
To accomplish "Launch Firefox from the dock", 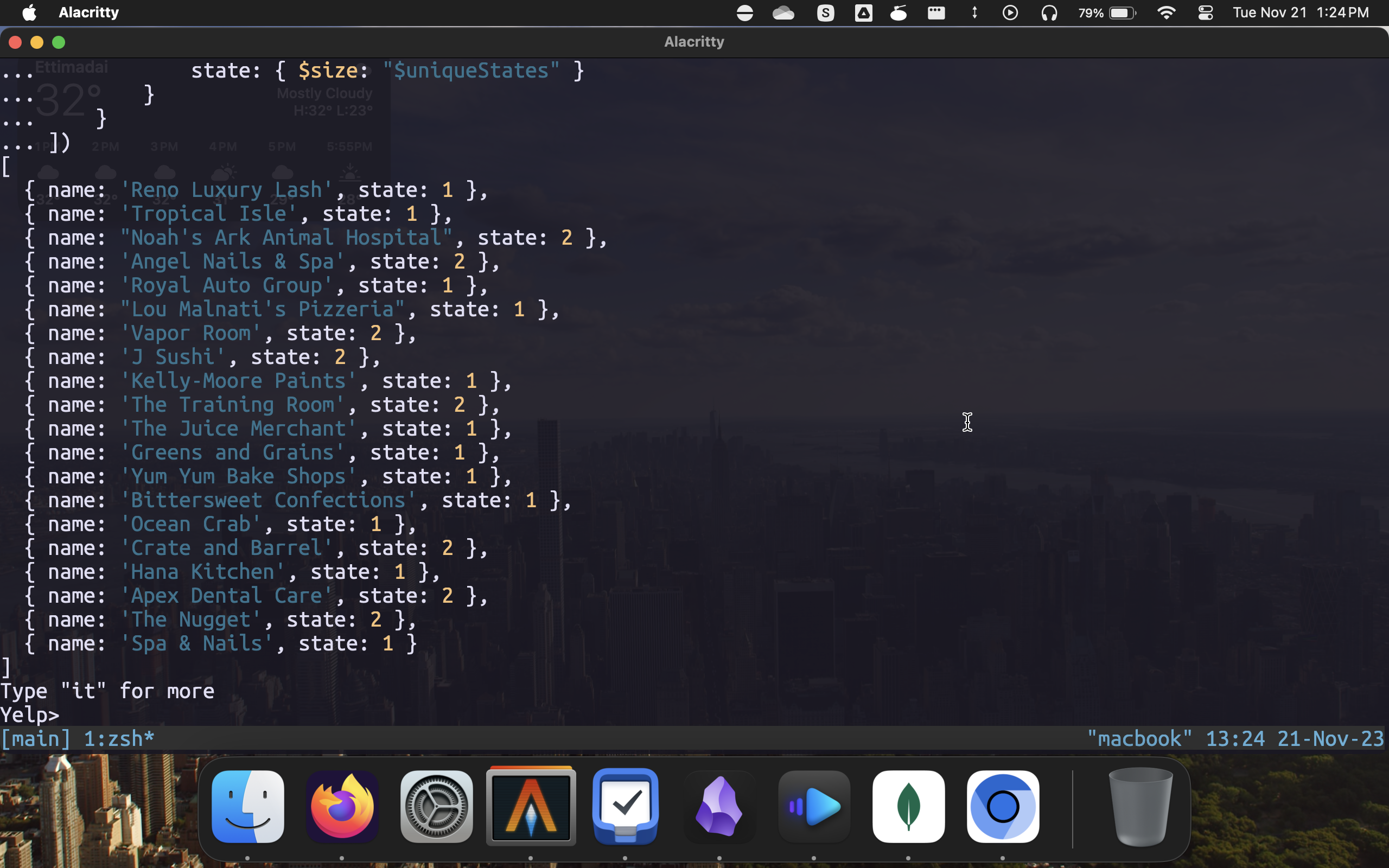I will click(342, 807).
